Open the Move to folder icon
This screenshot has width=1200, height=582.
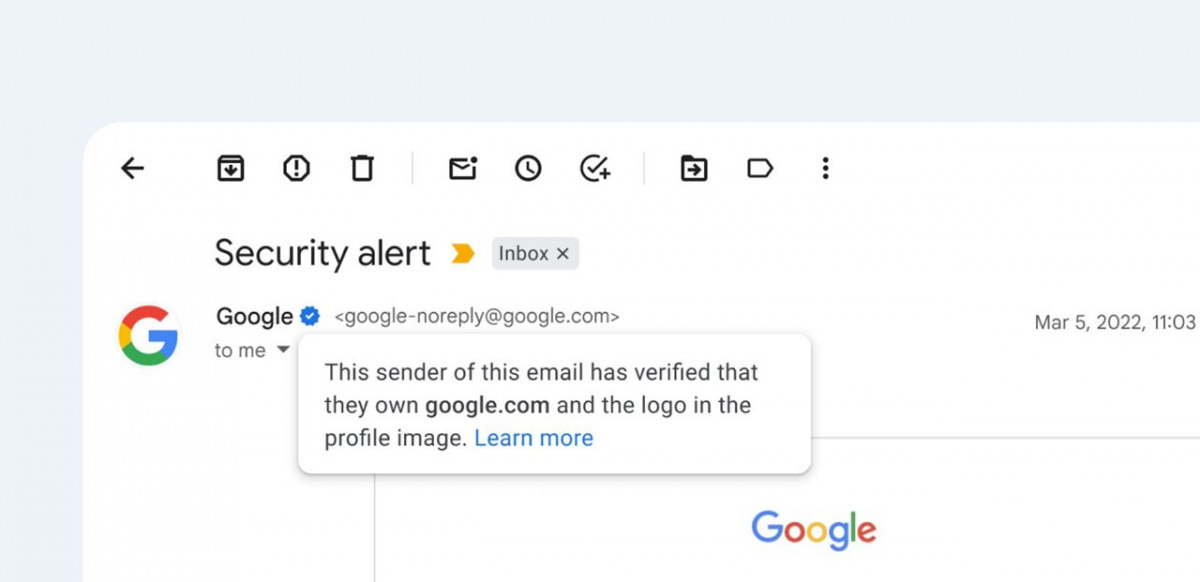(x=693, y=168)
